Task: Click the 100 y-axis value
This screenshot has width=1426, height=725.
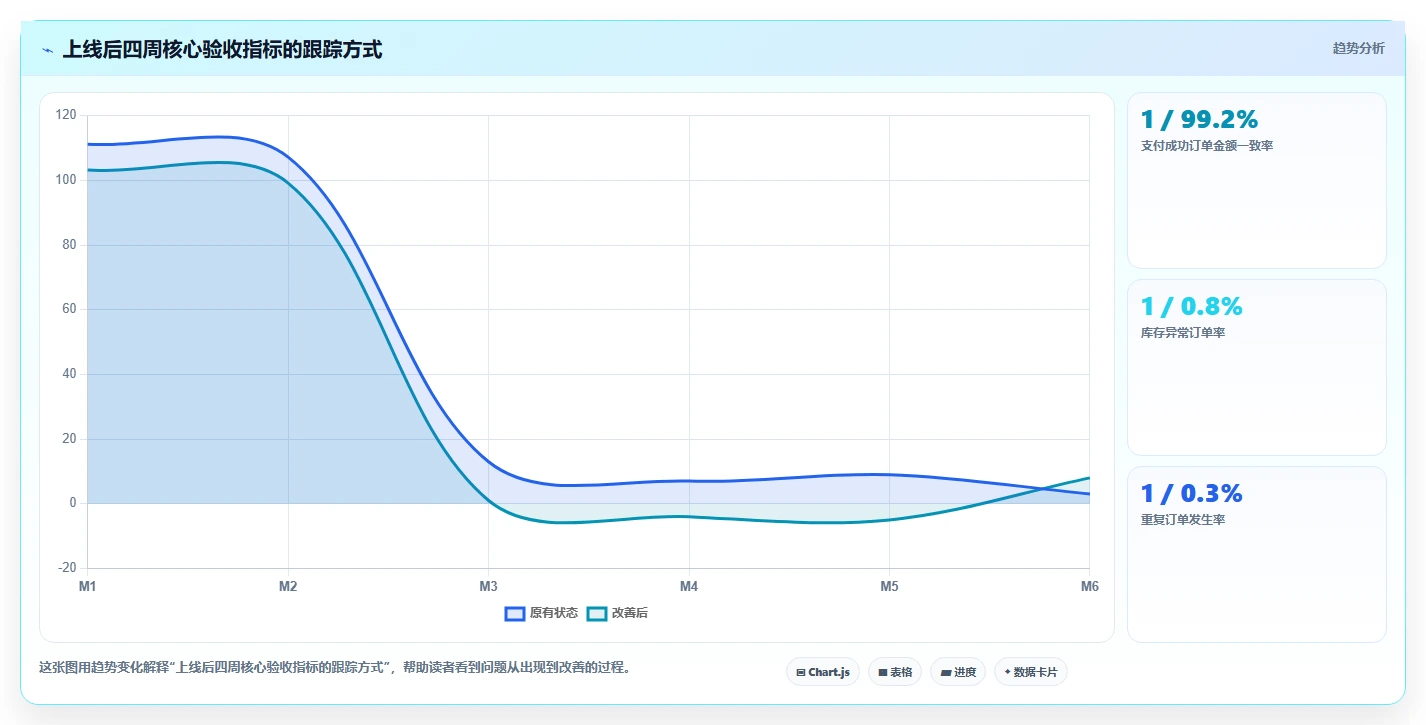Action: [x=66, y=180]
